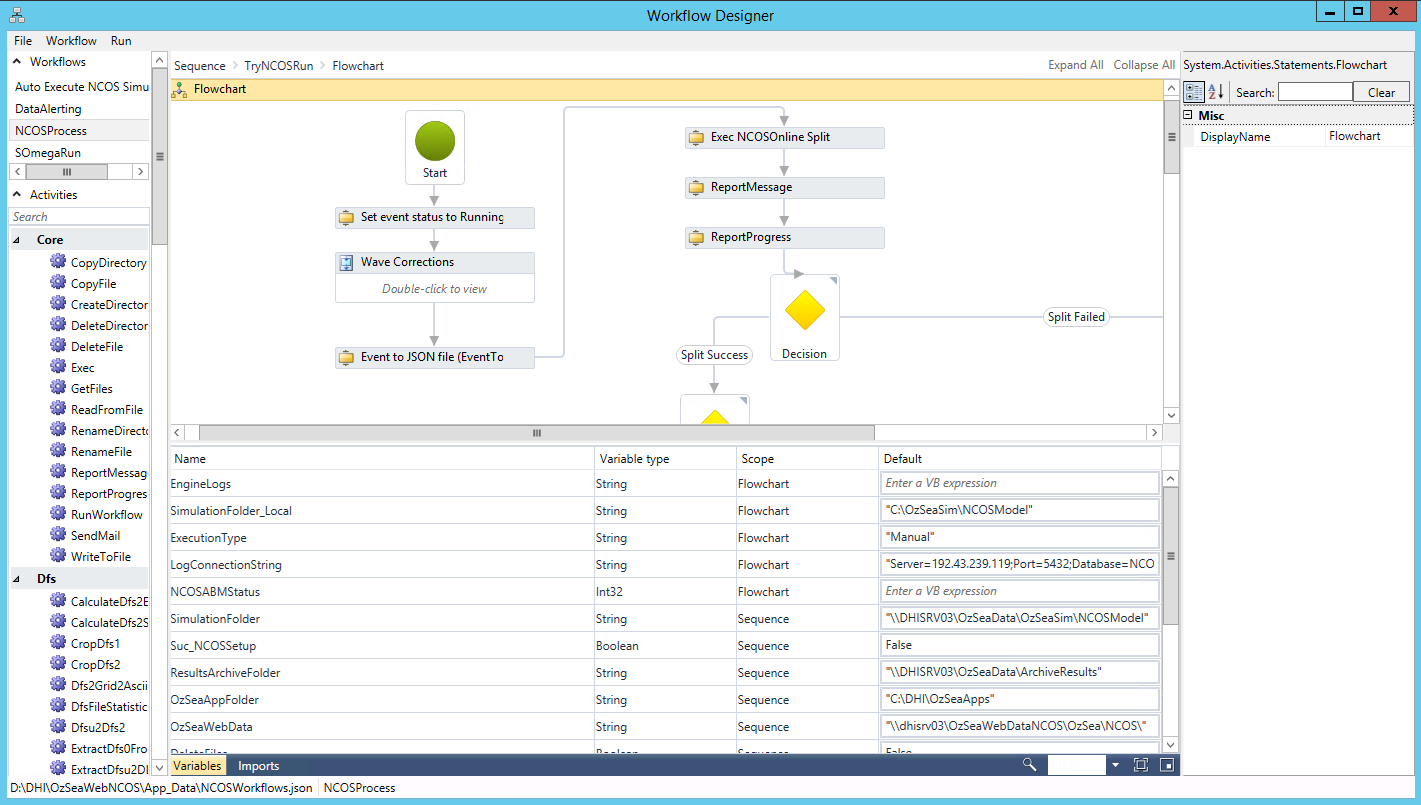The image size is (1421, 805).
Task: Click the Suc_NCOSSetup default value False
Action: click(x=1019, y=645)
